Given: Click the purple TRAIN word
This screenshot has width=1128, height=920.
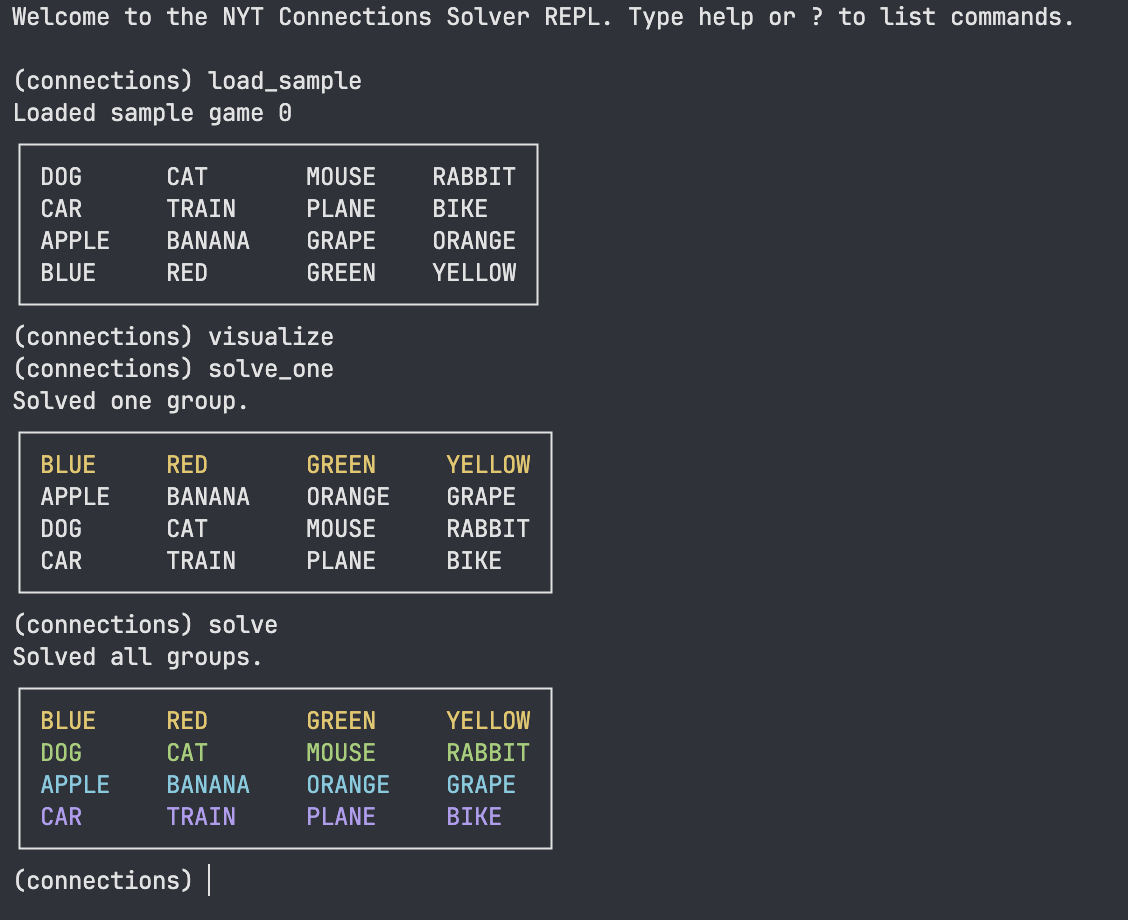Looking at the screenshot, I should click(201, 816).
